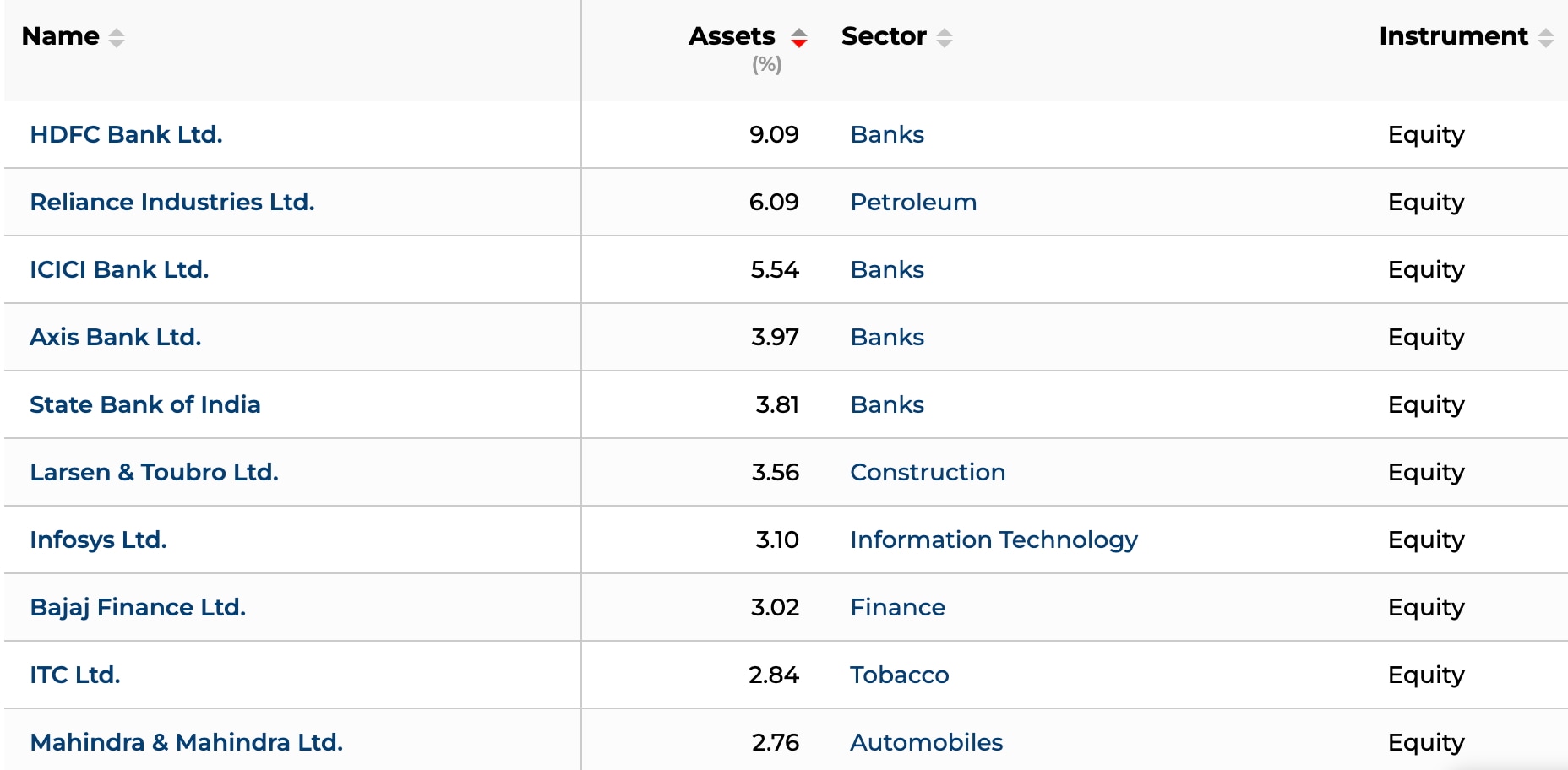This screenshot has width=1568, height=770.
Task: Select State Bank of India link
Action: click(144, 405)
